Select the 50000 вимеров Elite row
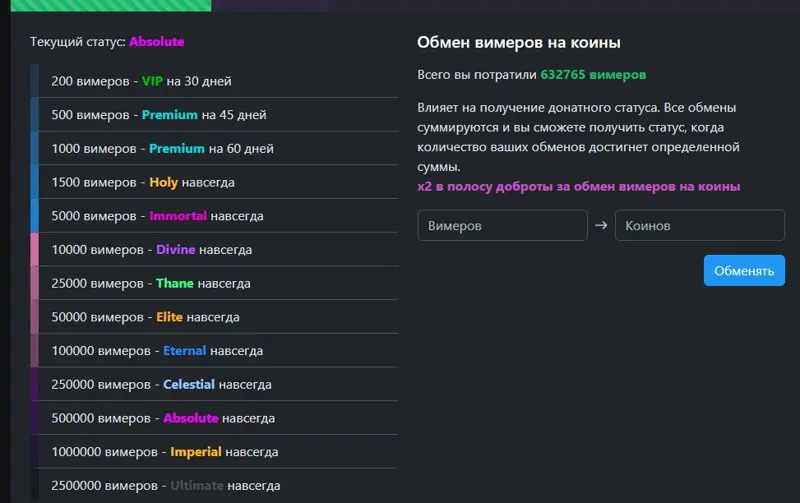The image size is (800, 503). pyautogui.click(x=214, y=317)
